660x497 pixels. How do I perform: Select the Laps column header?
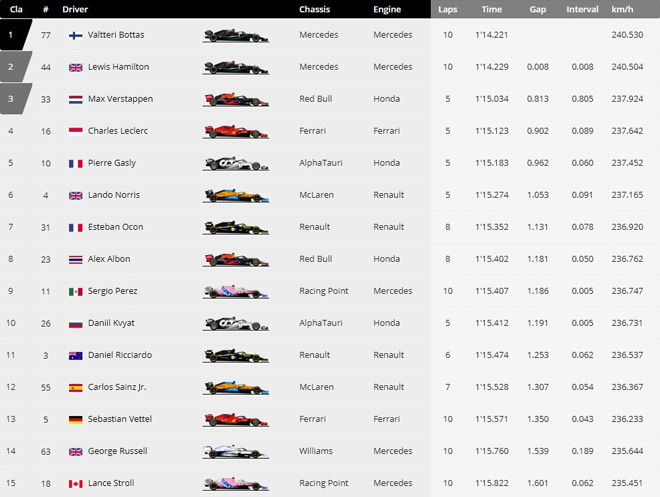447,9
